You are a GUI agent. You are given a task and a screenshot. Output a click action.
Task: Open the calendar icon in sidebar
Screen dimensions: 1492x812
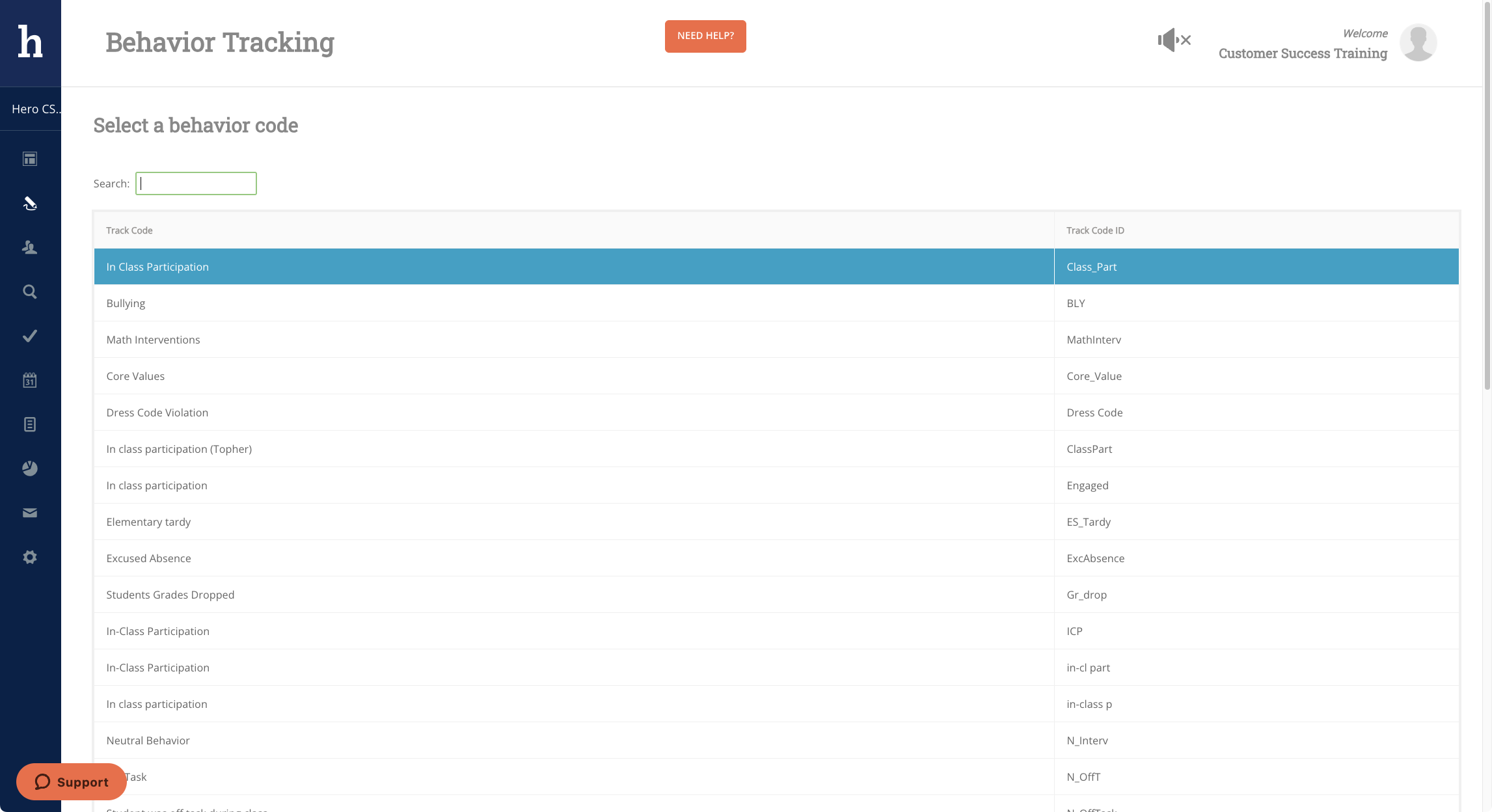point(30,380)
